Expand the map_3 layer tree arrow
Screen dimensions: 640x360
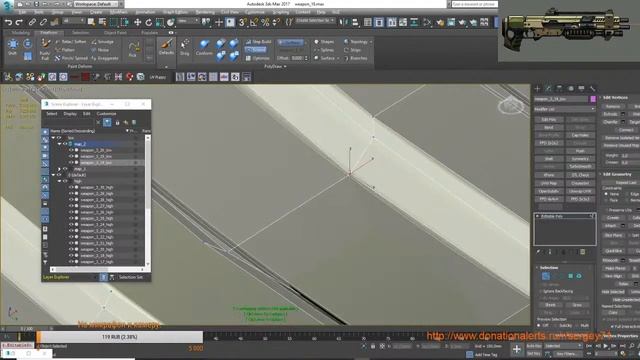[x=60, y=169]
